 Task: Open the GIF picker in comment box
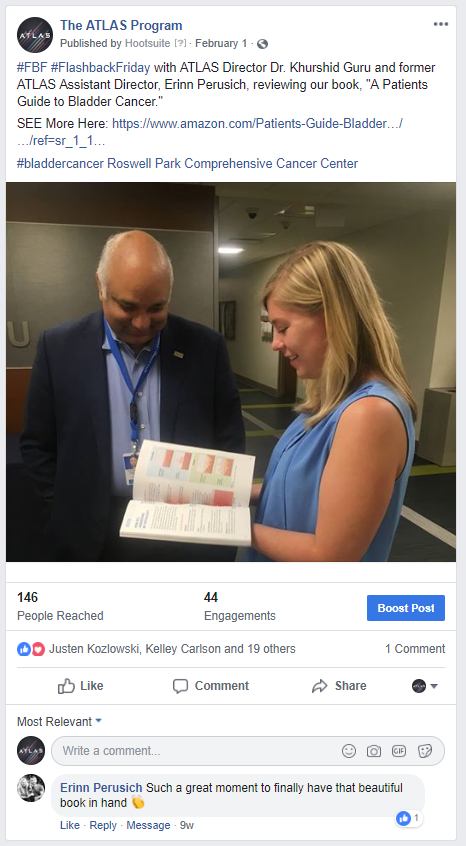(399, 751)
